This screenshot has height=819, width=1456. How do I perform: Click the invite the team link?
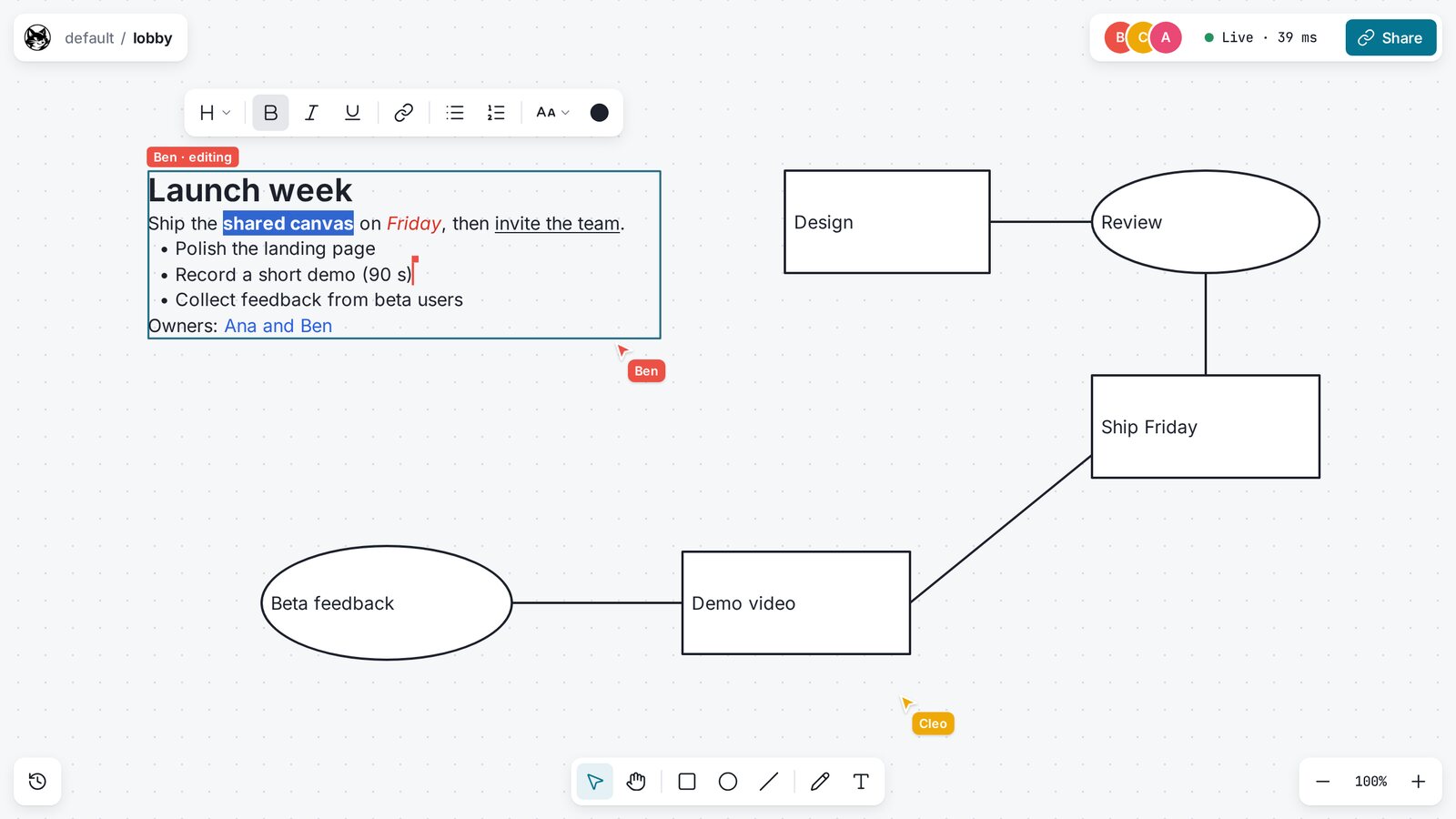[557, 224]
